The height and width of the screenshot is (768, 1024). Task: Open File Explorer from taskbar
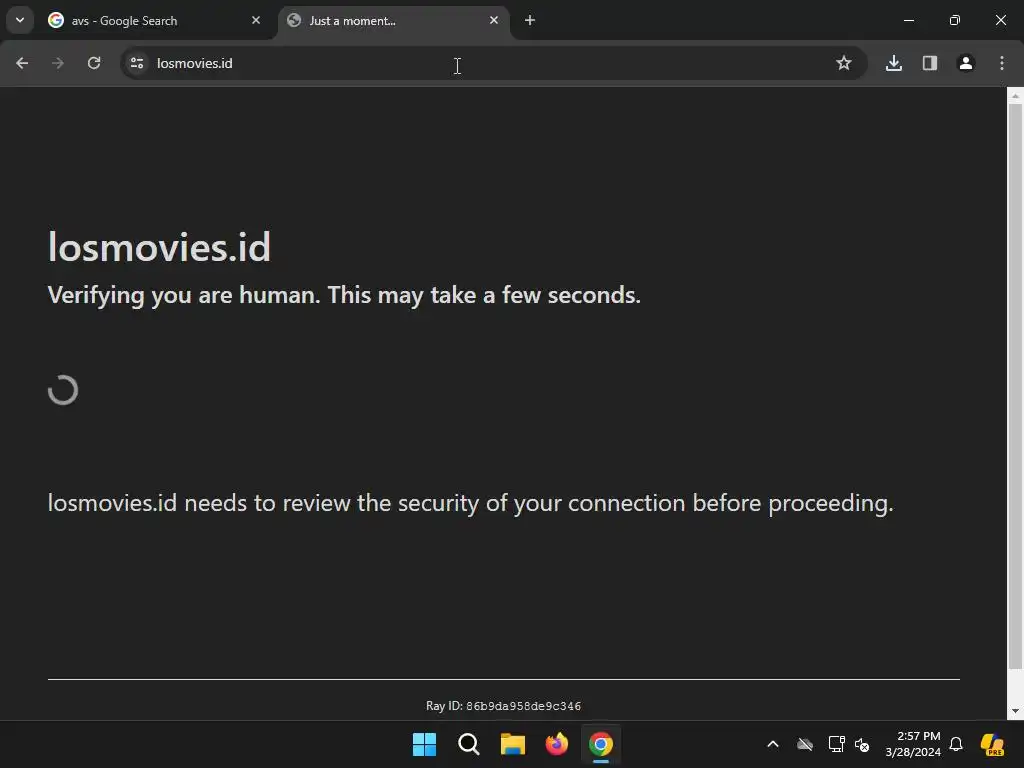pyautogui.click(x=513, y=744)
